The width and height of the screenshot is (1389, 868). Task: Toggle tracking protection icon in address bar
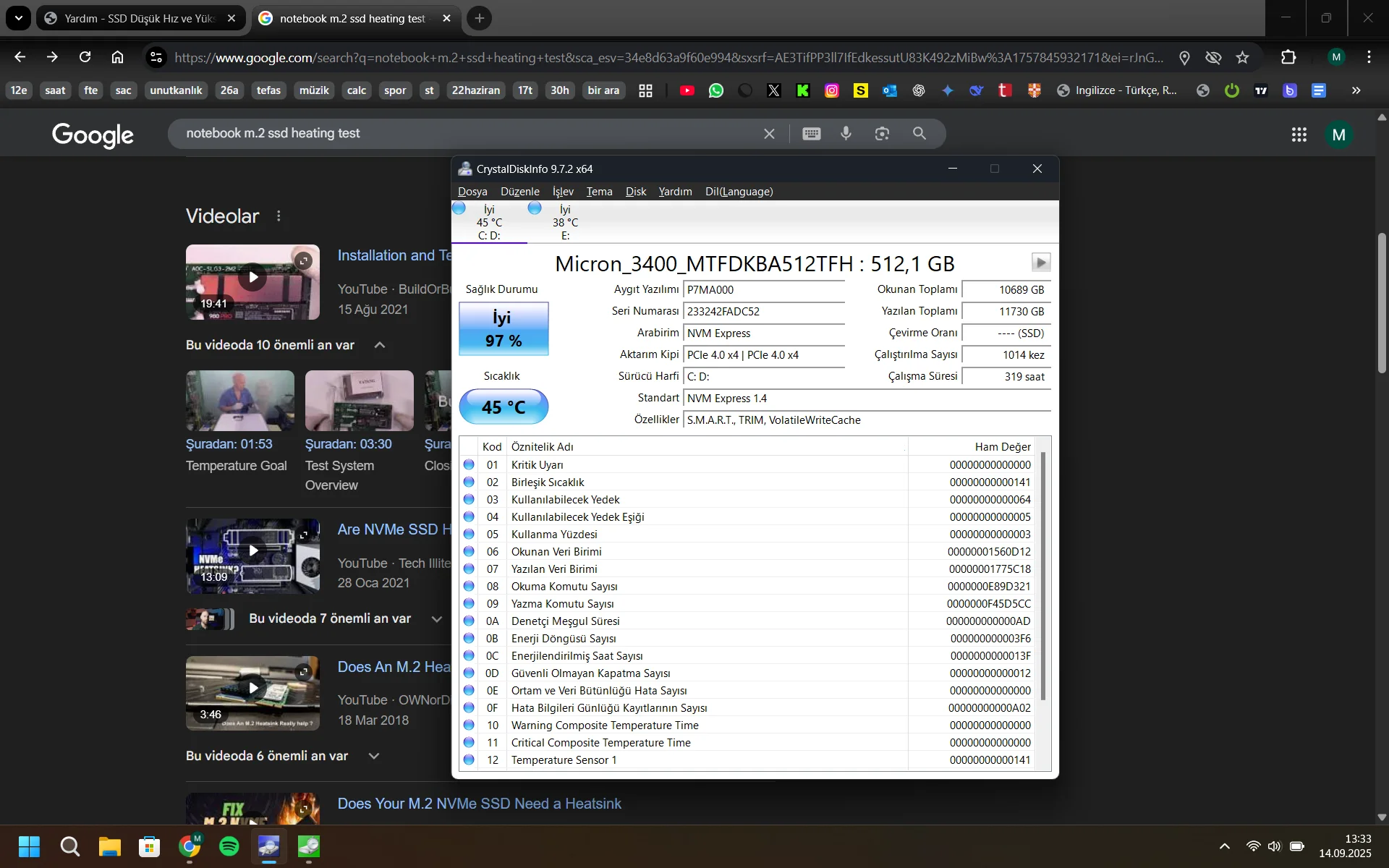[1213, 57]
